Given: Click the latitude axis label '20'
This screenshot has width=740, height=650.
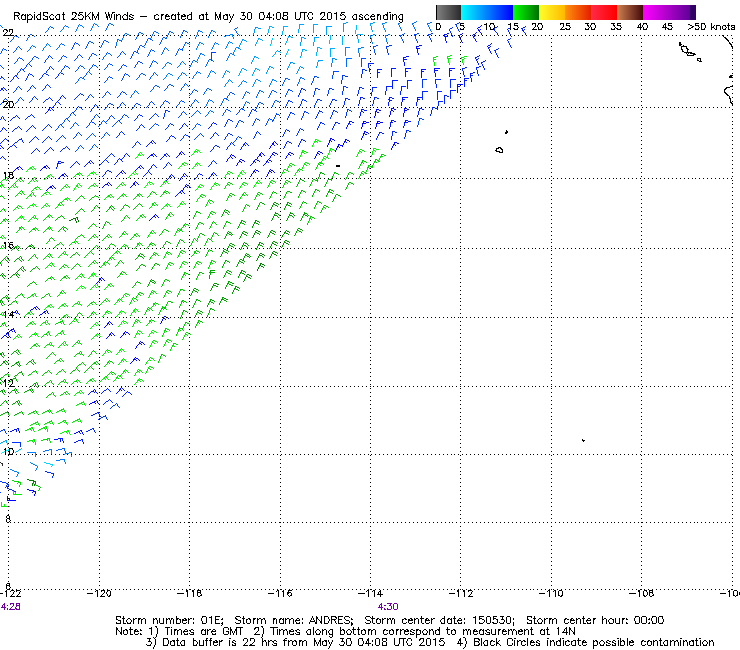Looking at the screenshot, I should [x=8, y=104].
